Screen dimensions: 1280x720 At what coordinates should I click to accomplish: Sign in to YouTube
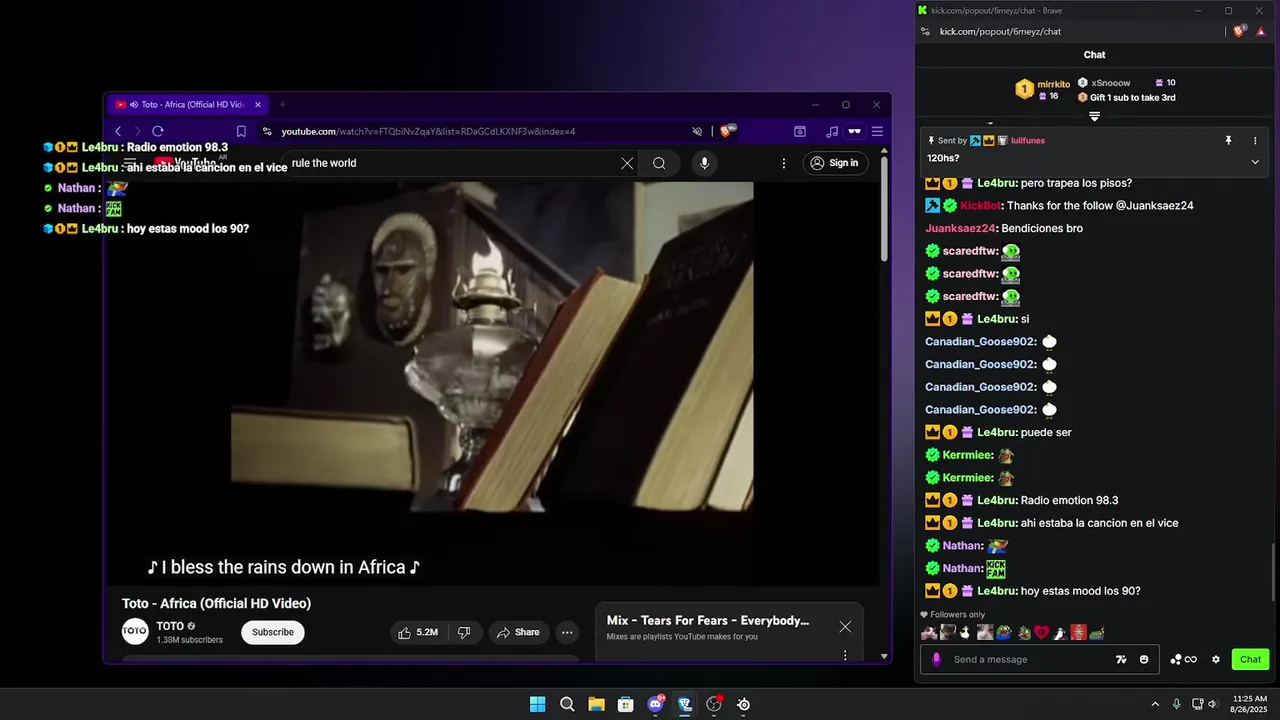pos(835,163)
